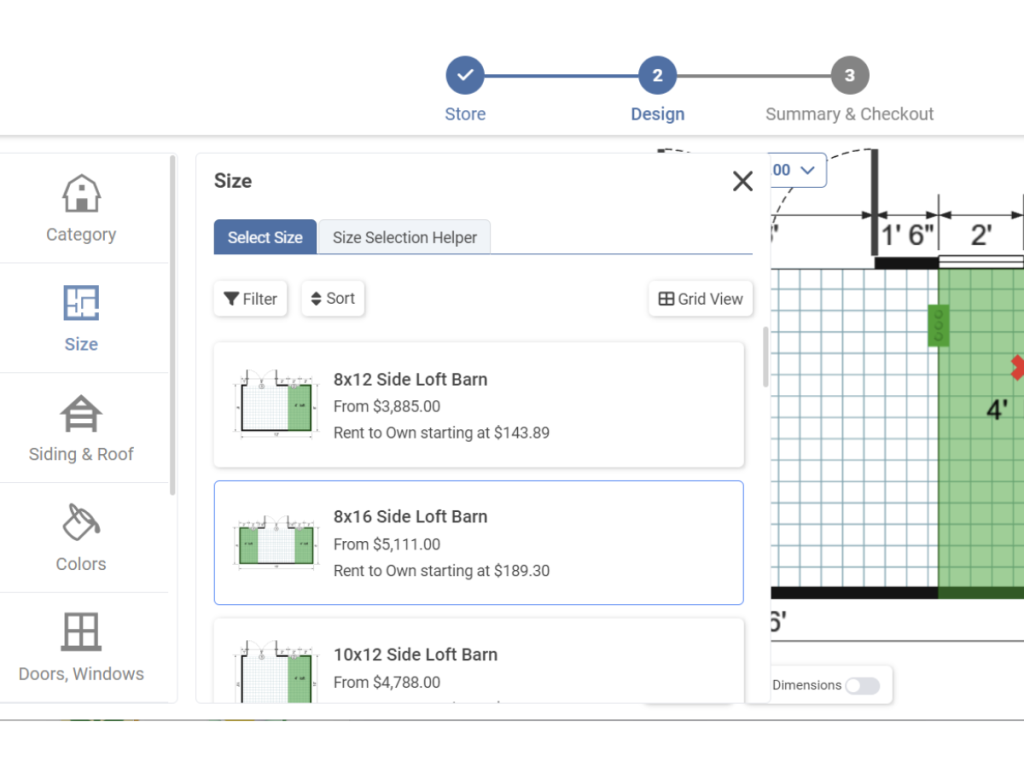Select the Select Size tab
1024x768 pixels.
[265, 237]
